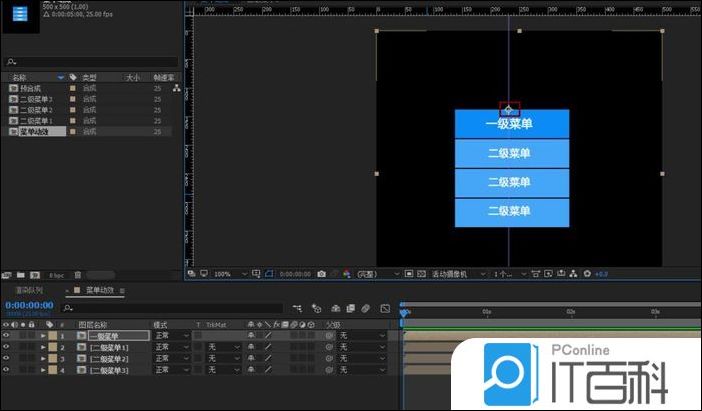
Task: Toggle visibility of layer 2 二级菜单1
Action: click(x=6, y=347)
